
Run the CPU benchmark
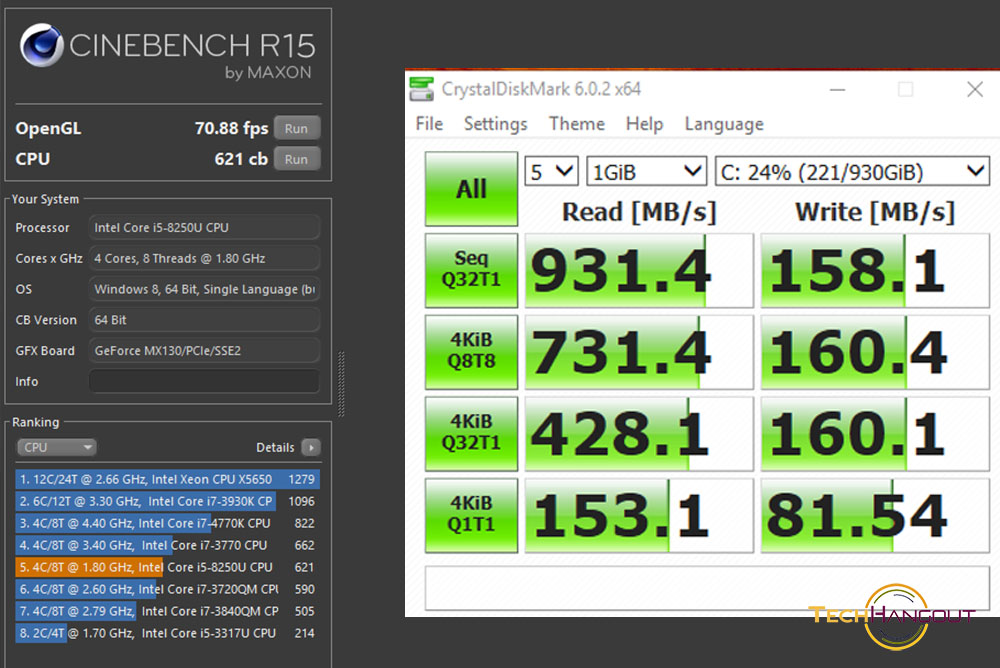297,159
